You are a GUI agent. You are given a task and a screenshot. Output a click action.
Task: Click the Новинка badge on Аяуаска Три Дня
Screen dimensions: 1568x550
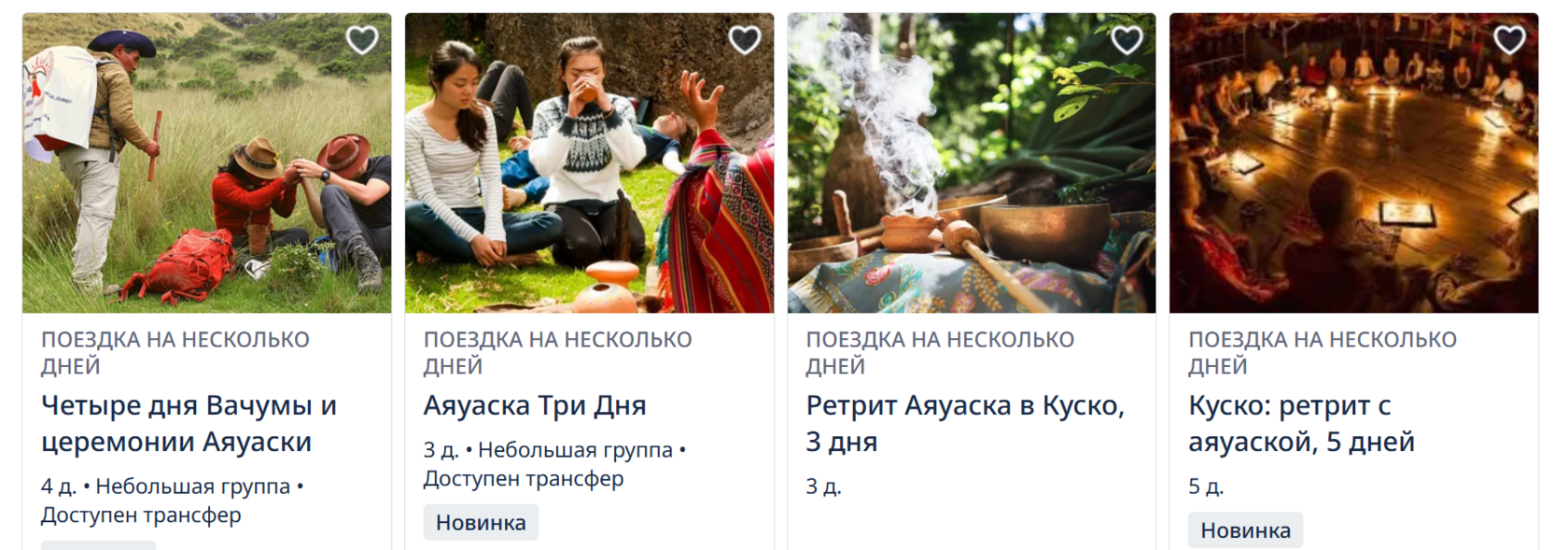[481, 522]
